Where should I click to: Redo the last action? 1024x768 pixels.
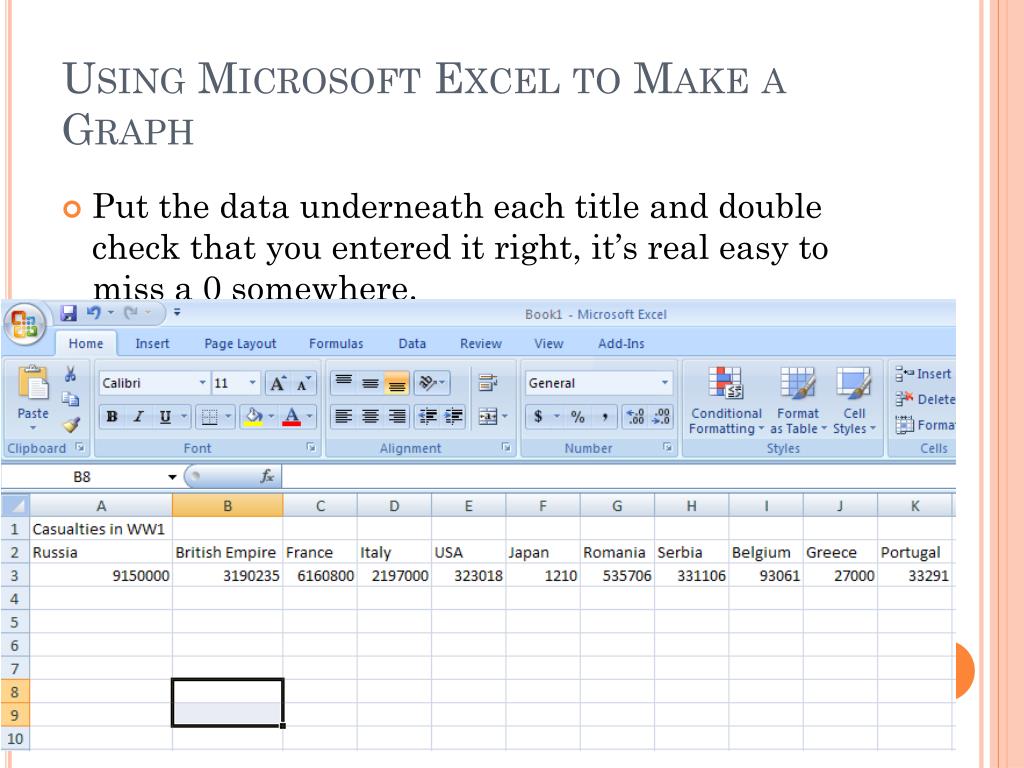[x=131, y=313]
